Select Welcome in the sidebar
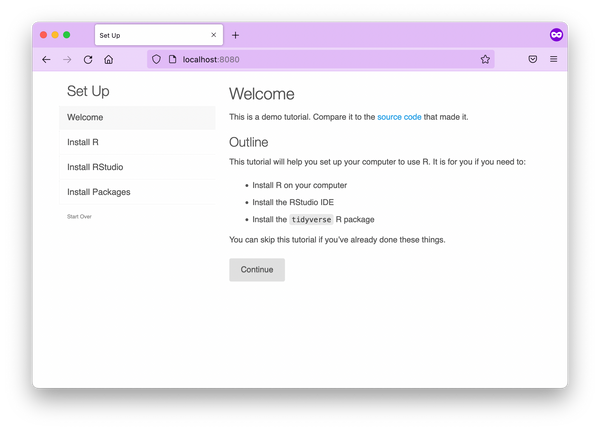This screenshot has width=600, height=431. coord(137,118)
